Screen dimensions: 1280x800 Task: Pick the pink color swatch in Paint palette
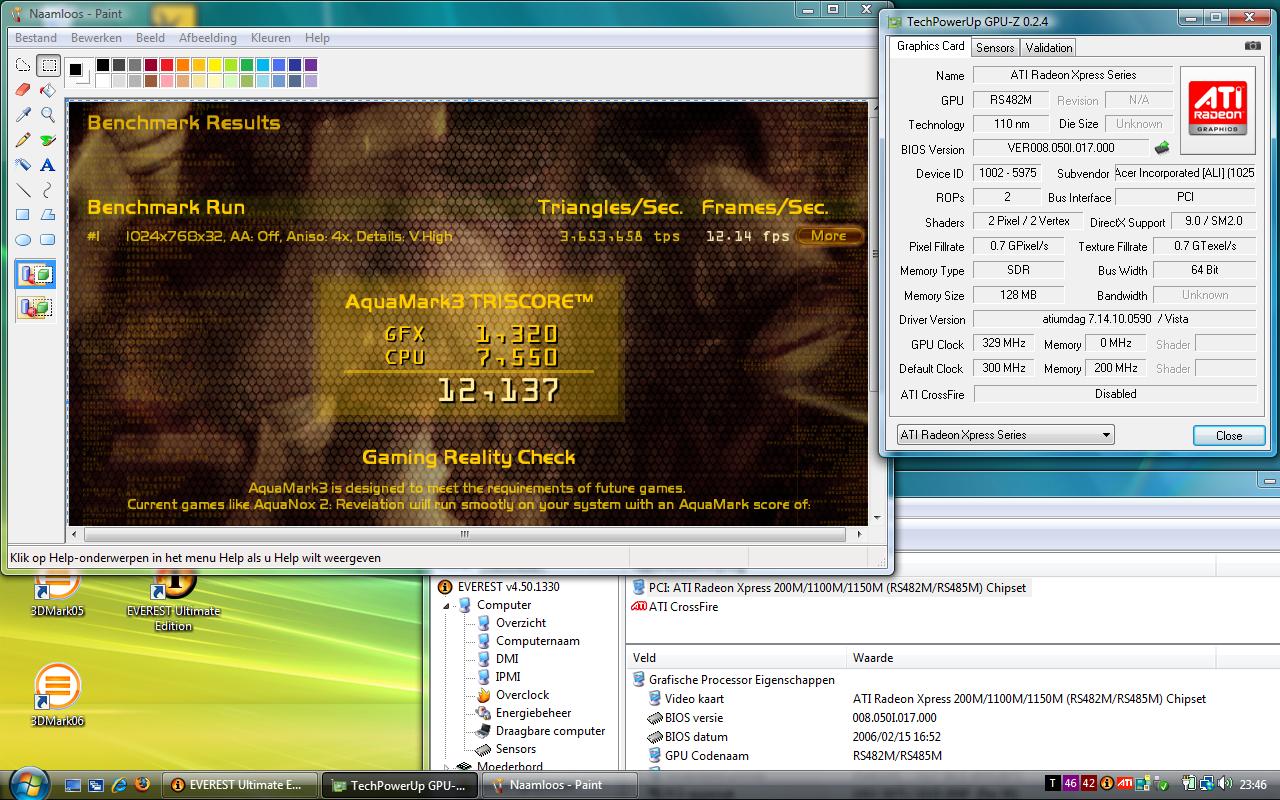pos(166,81)
